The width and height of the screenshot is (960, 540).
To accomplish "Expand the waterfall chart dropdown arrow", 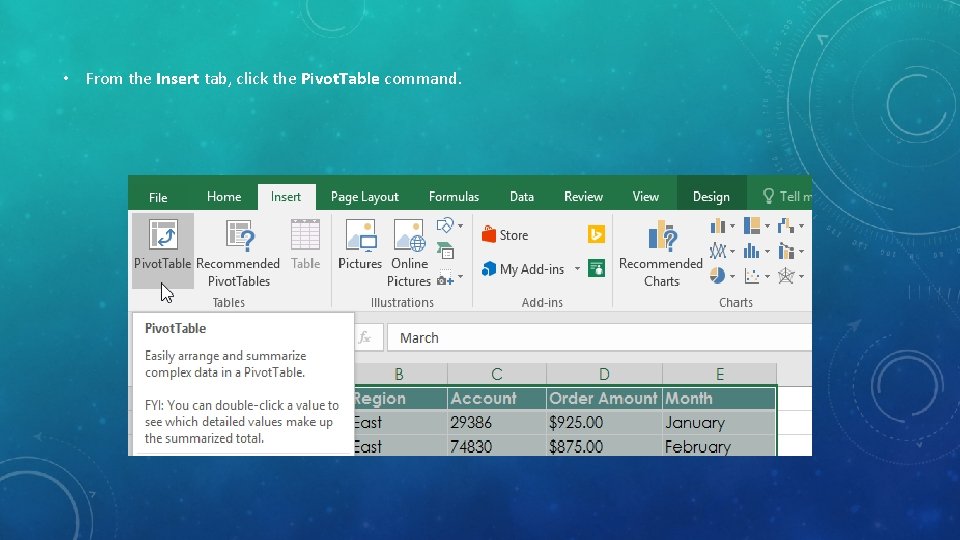I will [801, 226].
